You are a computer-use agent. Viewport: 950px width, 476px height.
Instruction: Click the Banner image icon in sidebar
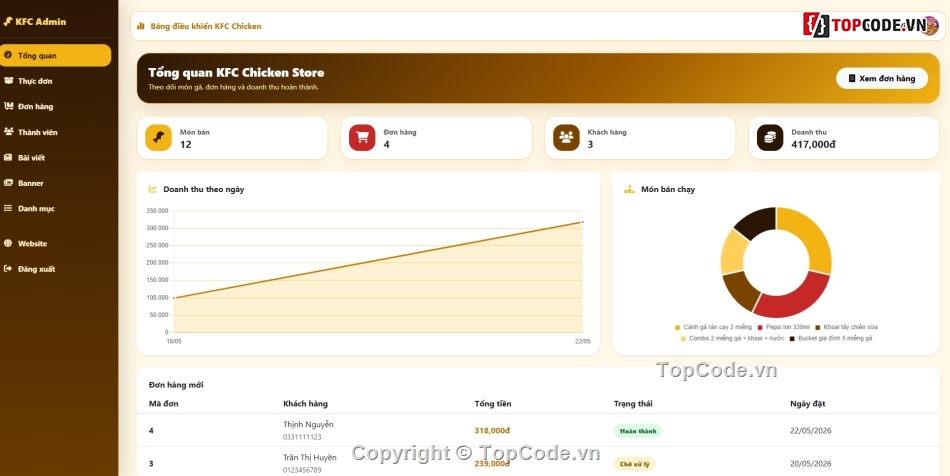click(8, 183)
